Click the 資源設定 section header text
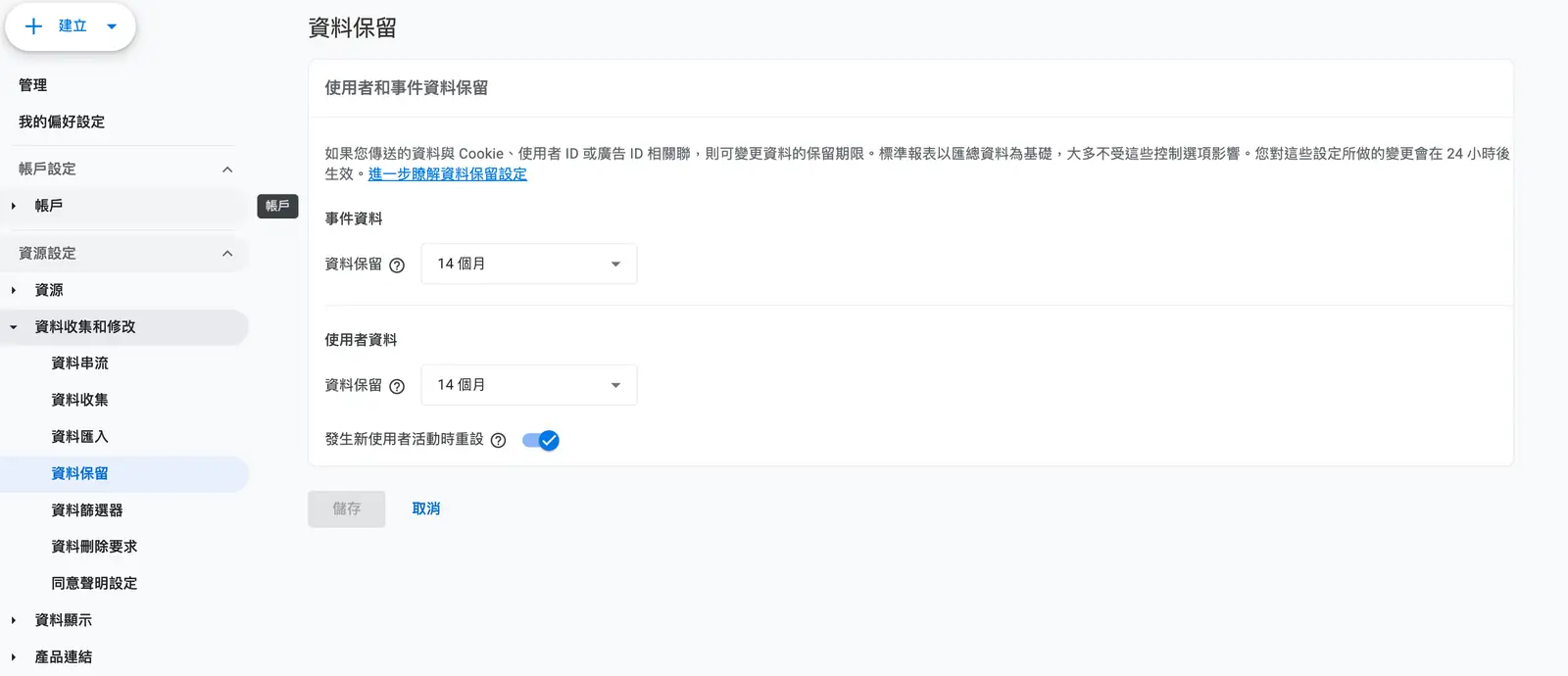 coord(47,254)
